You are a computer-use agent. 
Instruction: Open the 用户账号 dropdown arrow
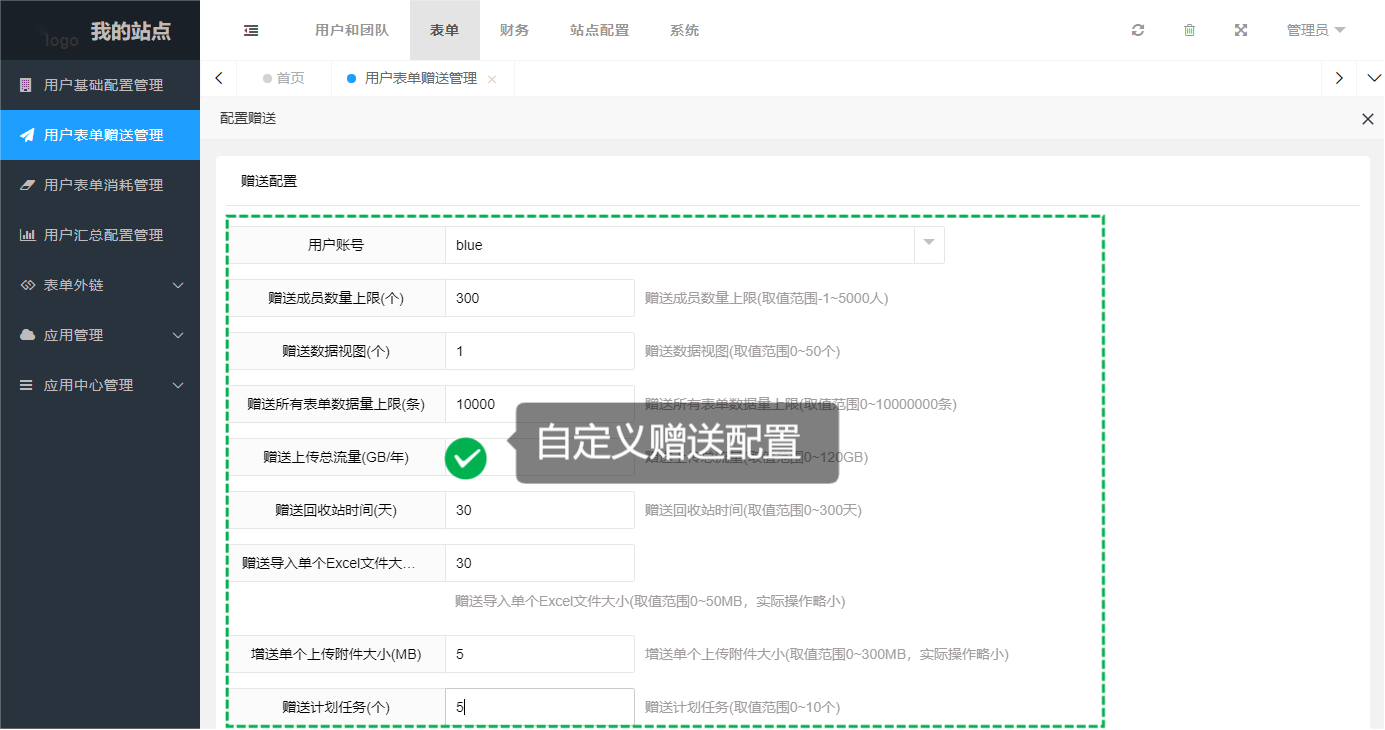point(929,244)
